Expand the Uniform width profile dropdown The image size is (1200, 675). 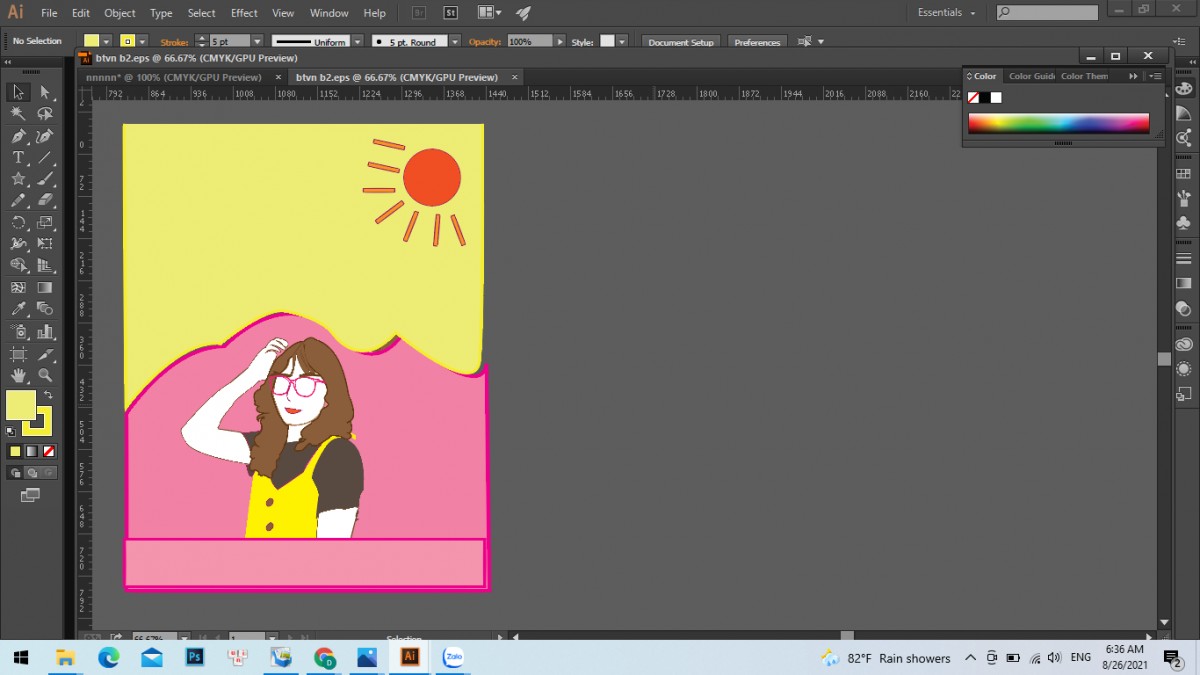click(356, 42)
